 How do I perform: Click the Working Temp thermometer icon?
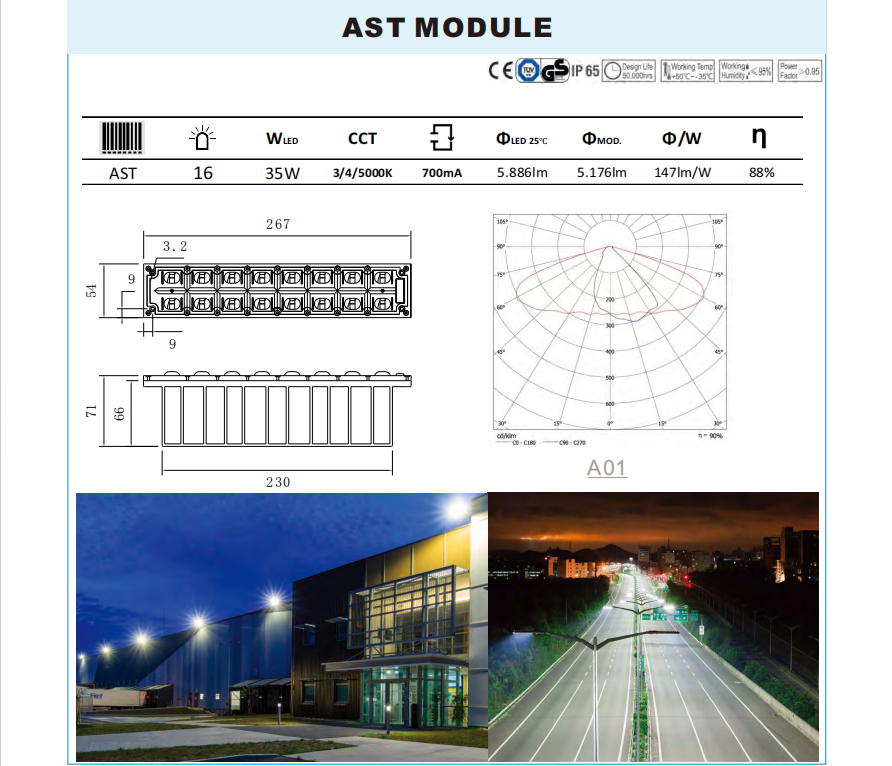(x=665, y=71)
